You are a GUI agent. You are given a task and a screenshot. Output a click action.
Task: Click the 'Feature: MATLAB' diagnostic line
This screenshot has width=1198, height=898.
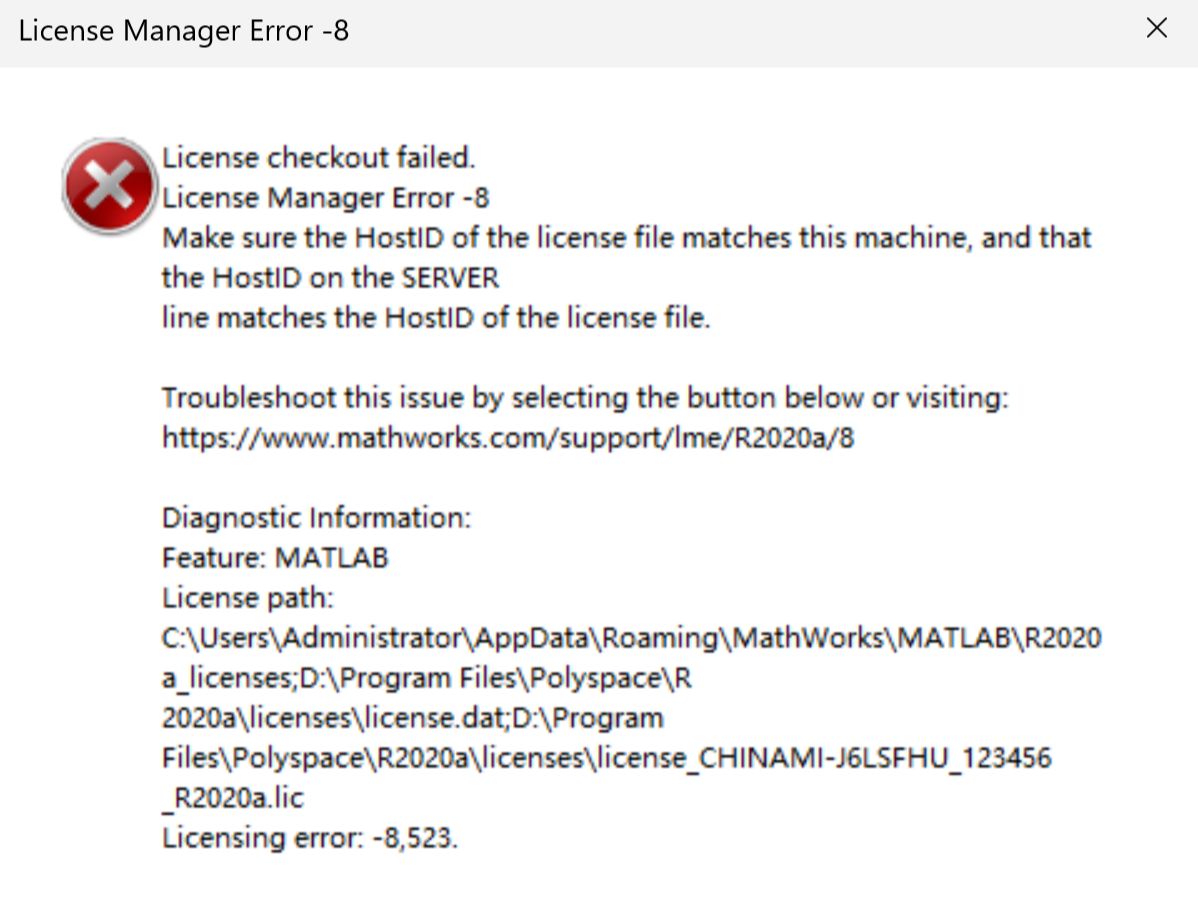coord(276,557)
